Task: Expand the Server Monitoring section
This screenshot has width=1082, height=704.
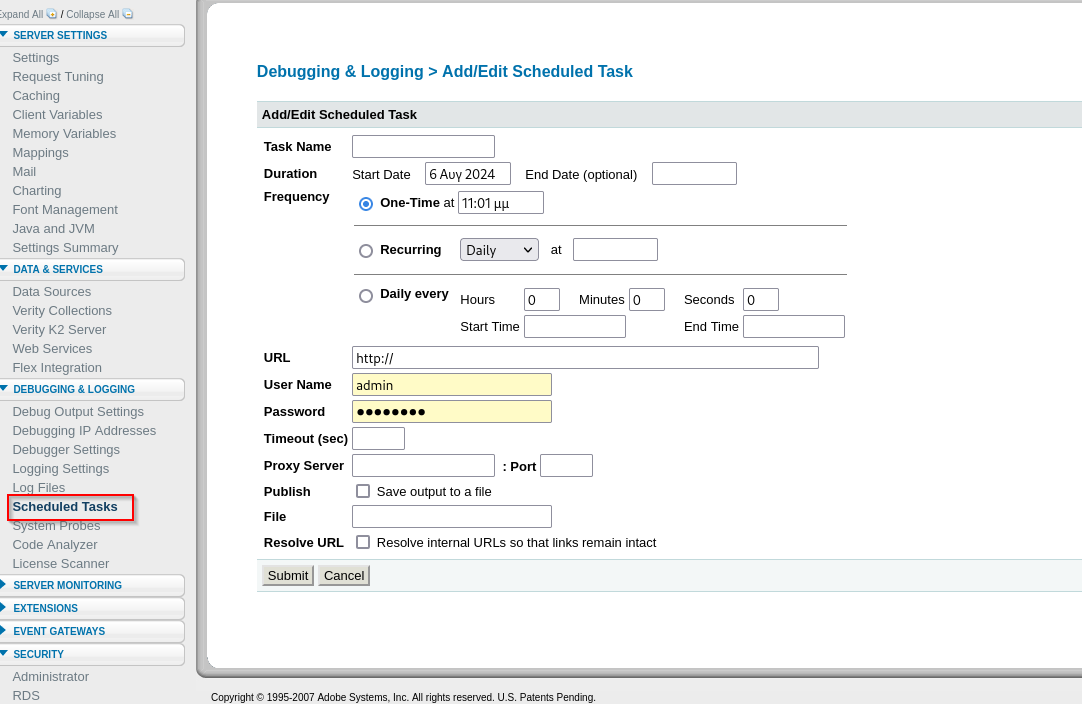Action: [4, 585]
